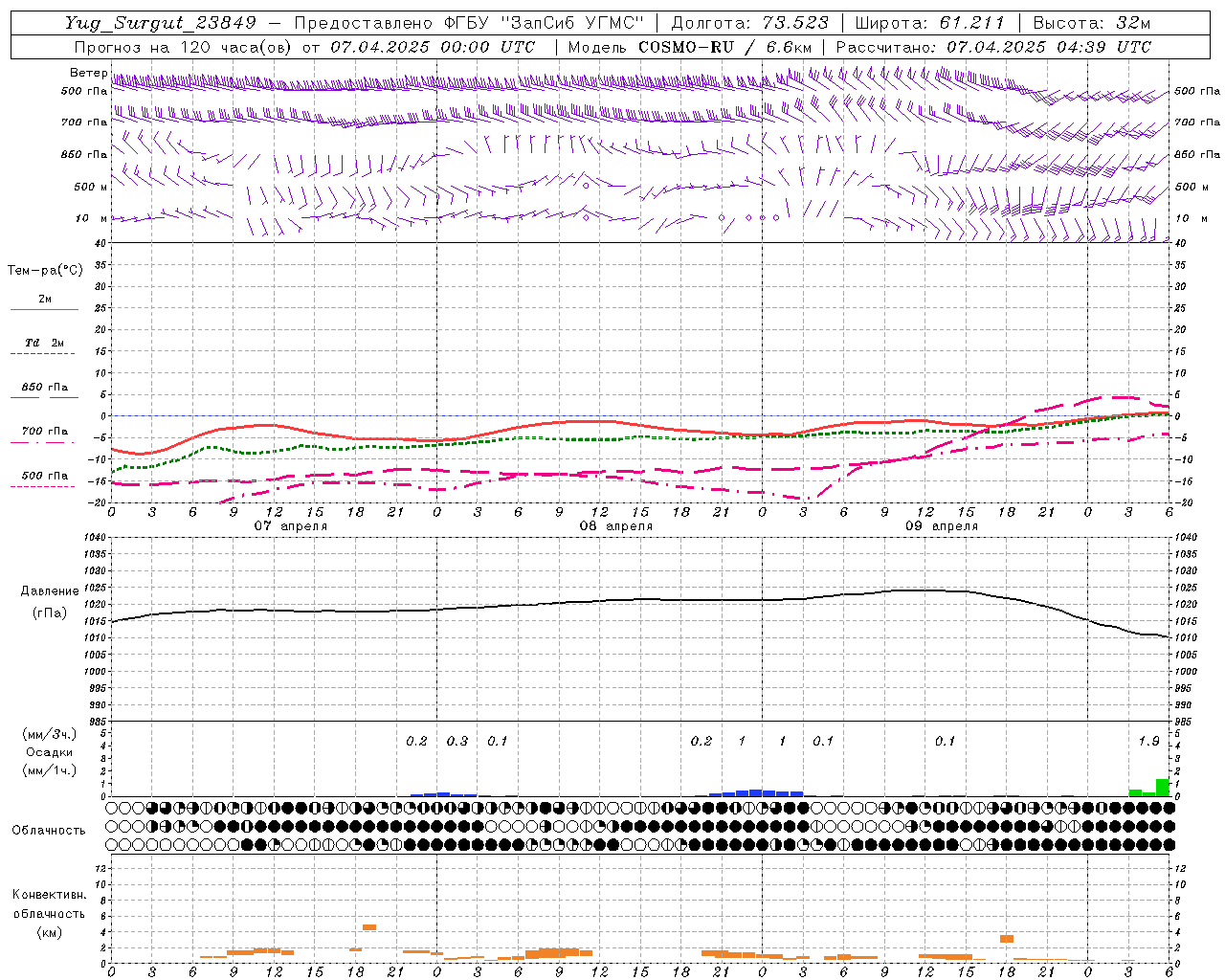1225x980 pixels.
Task: Click the date label 08 апреля
Action: click(615, 526)
